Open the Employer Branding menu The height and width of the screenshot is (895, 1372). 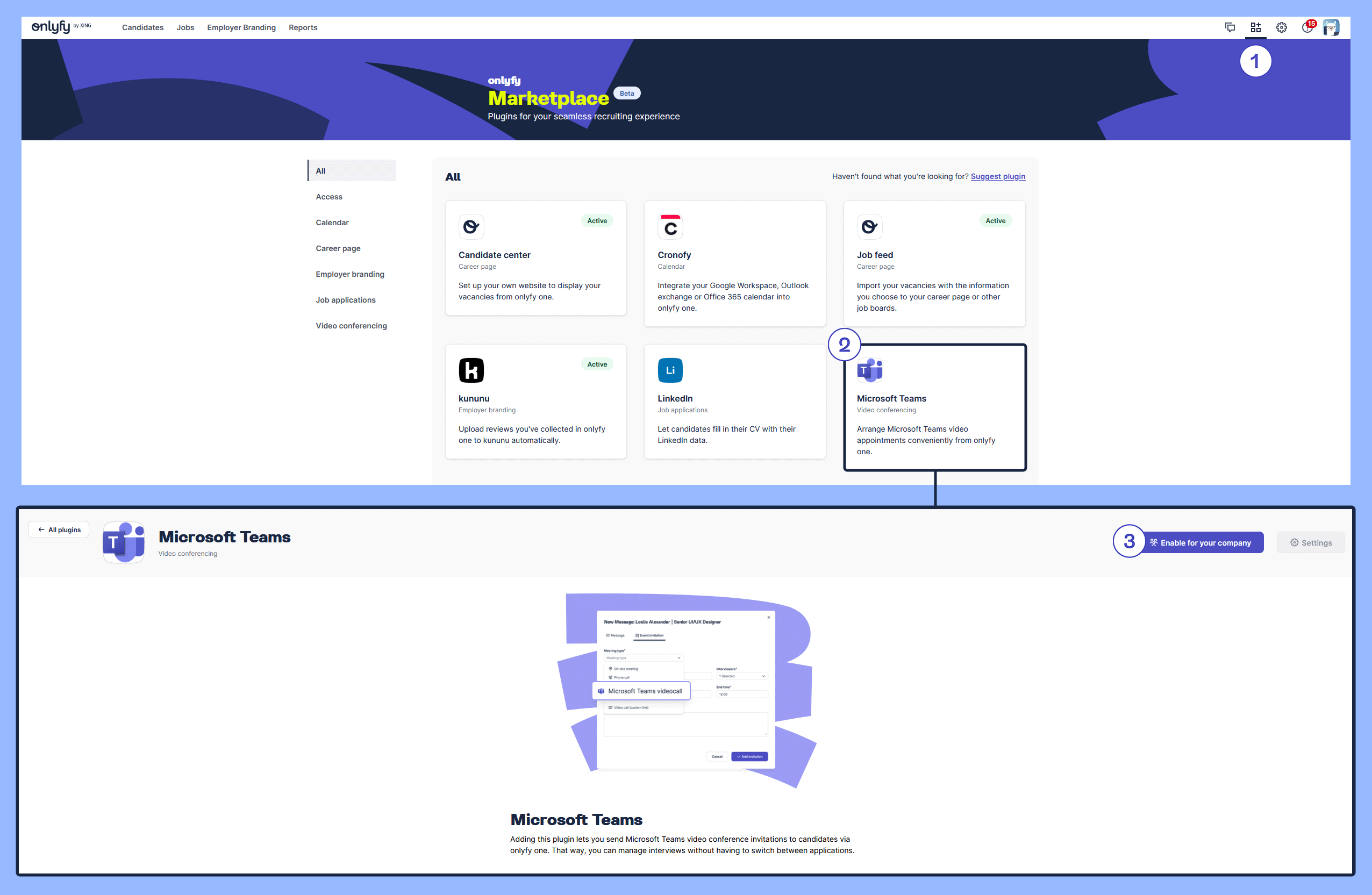click(241, 27)
